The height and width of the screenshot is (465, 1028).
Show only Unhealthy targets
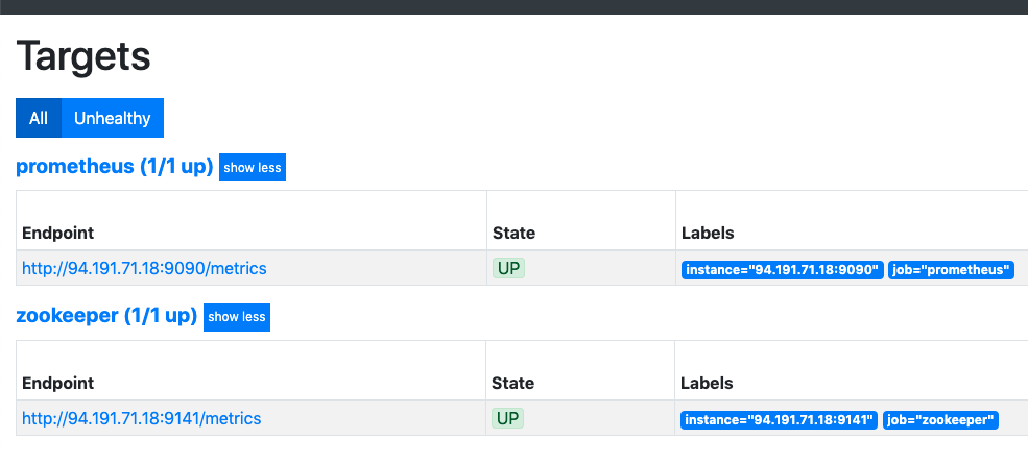pos(112,118)
